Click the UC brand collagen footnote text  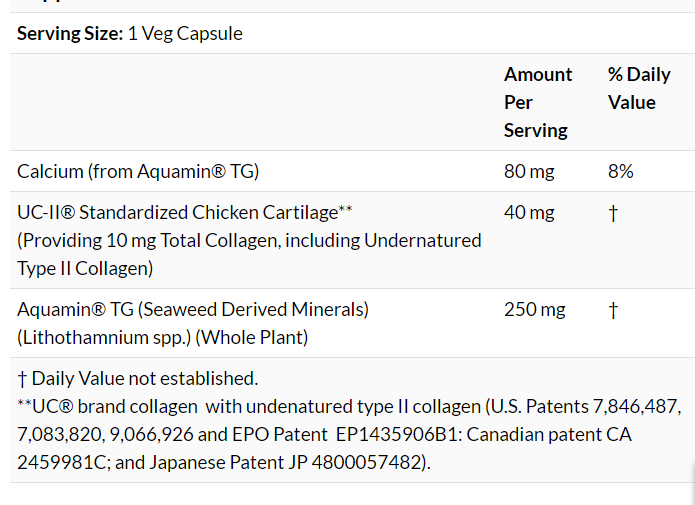pyautogui.click(x=250, y=407)
